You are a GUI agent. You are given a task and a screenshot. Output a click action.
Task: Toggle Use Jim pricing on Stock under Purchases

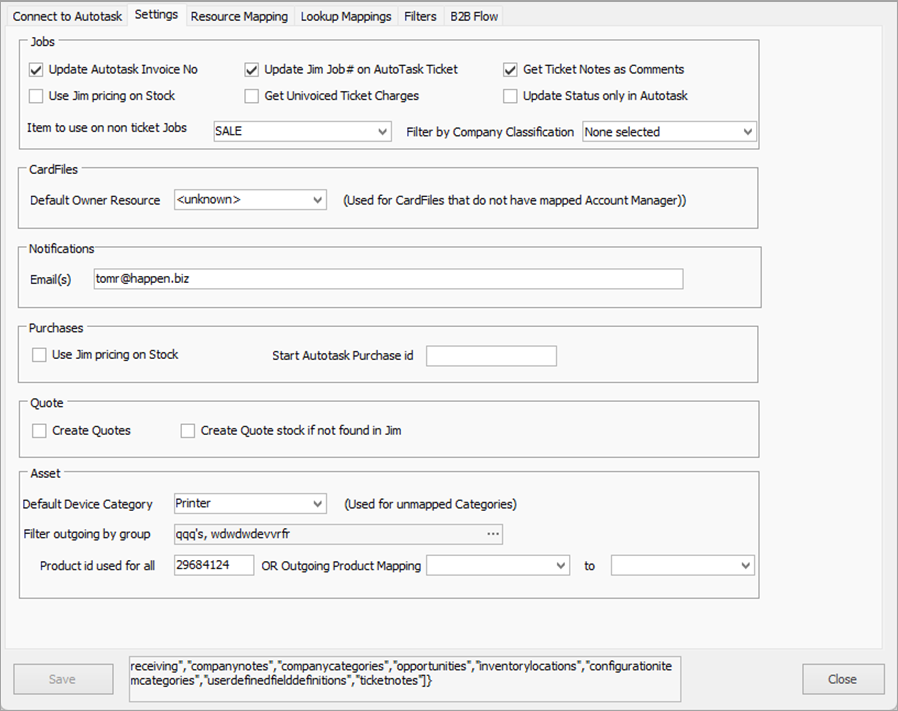point(40,355)
